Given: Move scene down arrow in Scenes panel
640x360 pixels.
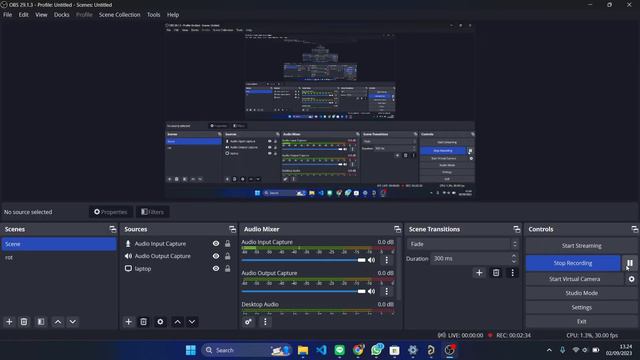Looking at the screenshot, I should tap(73, 322).
